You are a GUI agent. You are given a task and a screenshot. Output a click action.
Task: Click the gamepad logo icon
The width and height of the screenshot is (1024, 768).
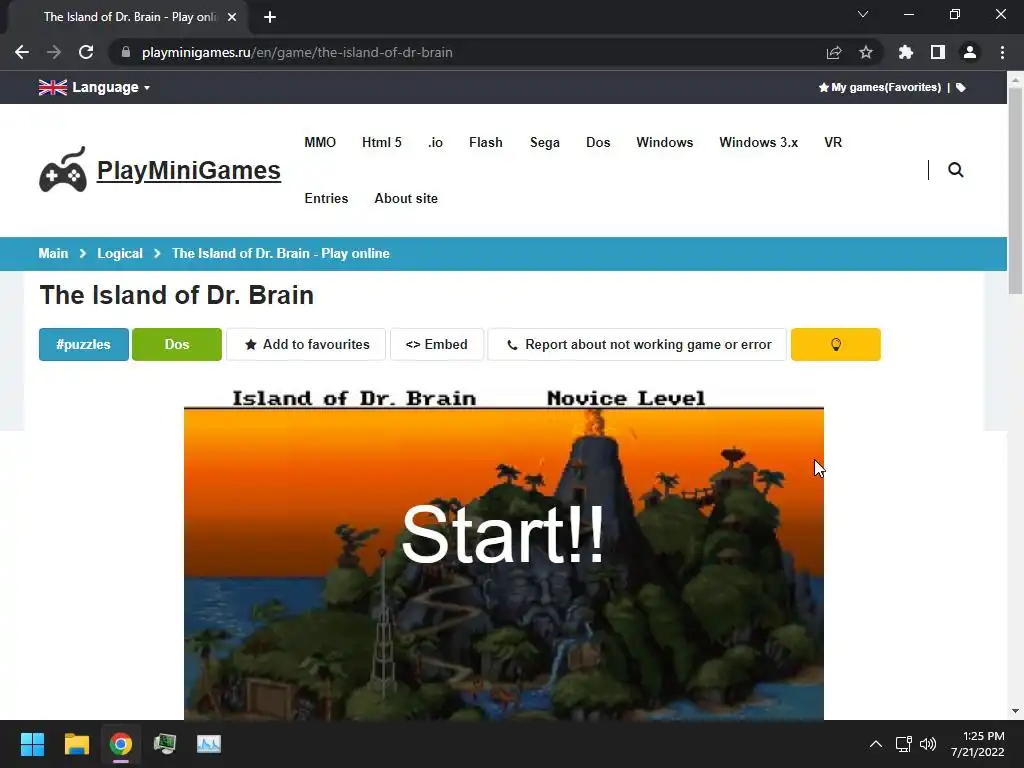point(63,170)
